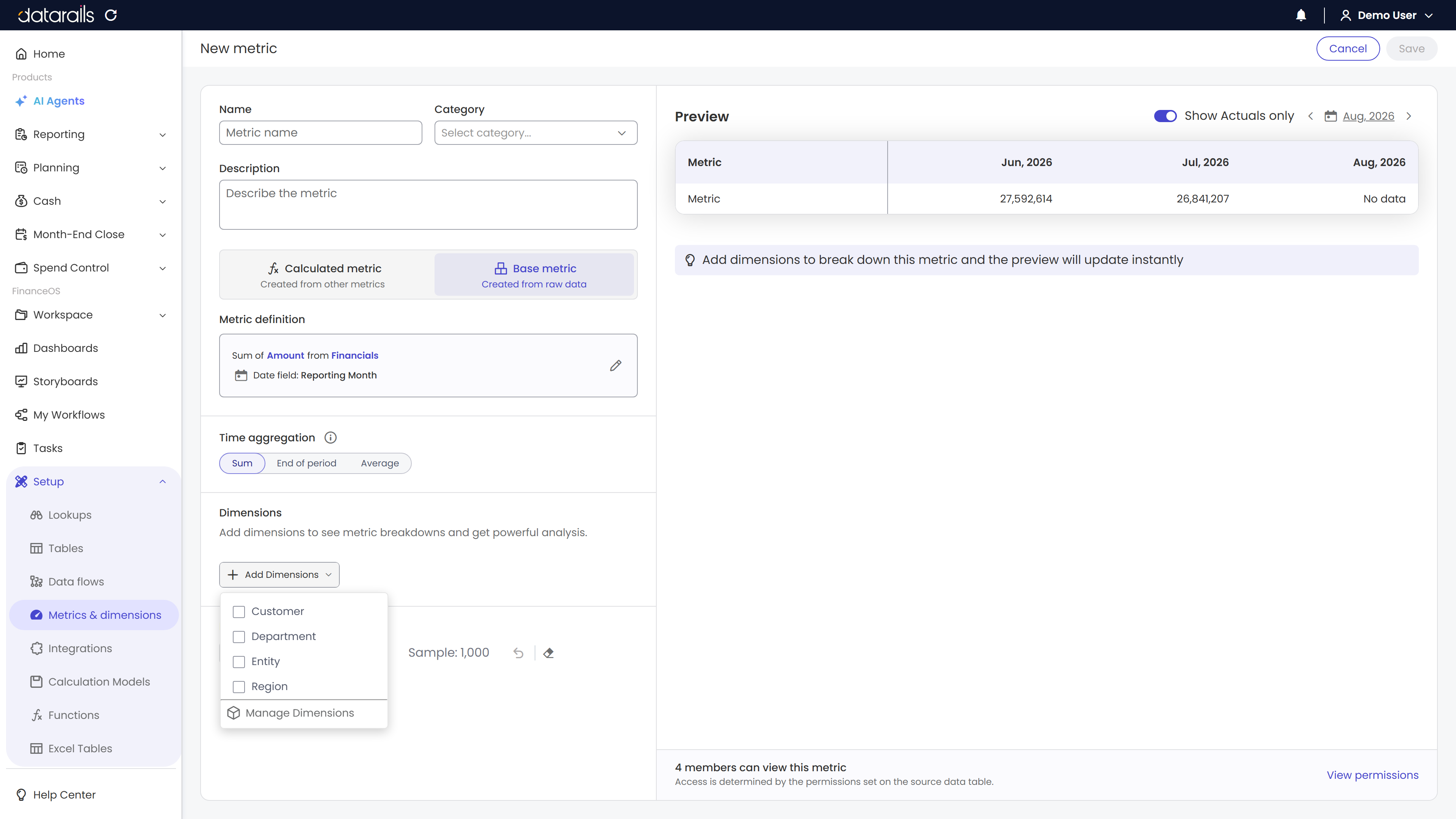
Task: Check the Entity dimension checkbox
Action: click(x=239, y=662)
